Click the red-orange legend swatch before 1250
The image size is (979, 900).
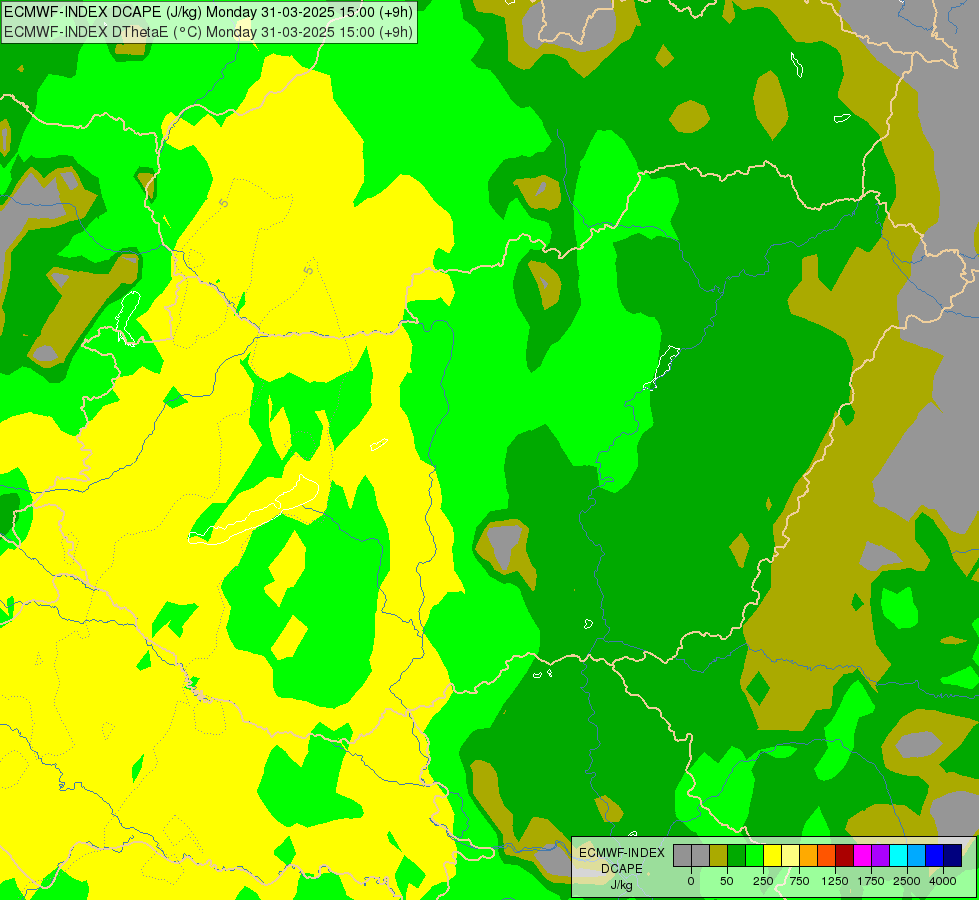(x=827, y=856)
